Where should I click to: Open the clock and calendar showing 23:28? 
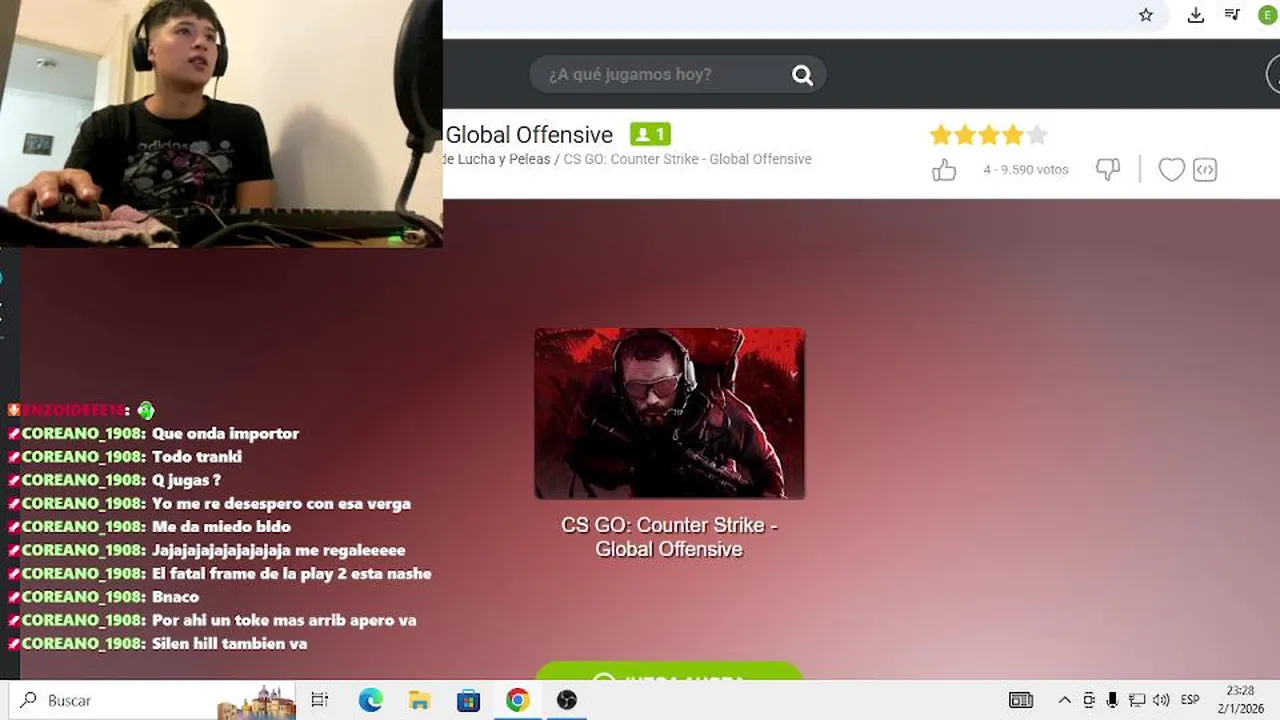pyautogui.click(x=1240, y=700)
